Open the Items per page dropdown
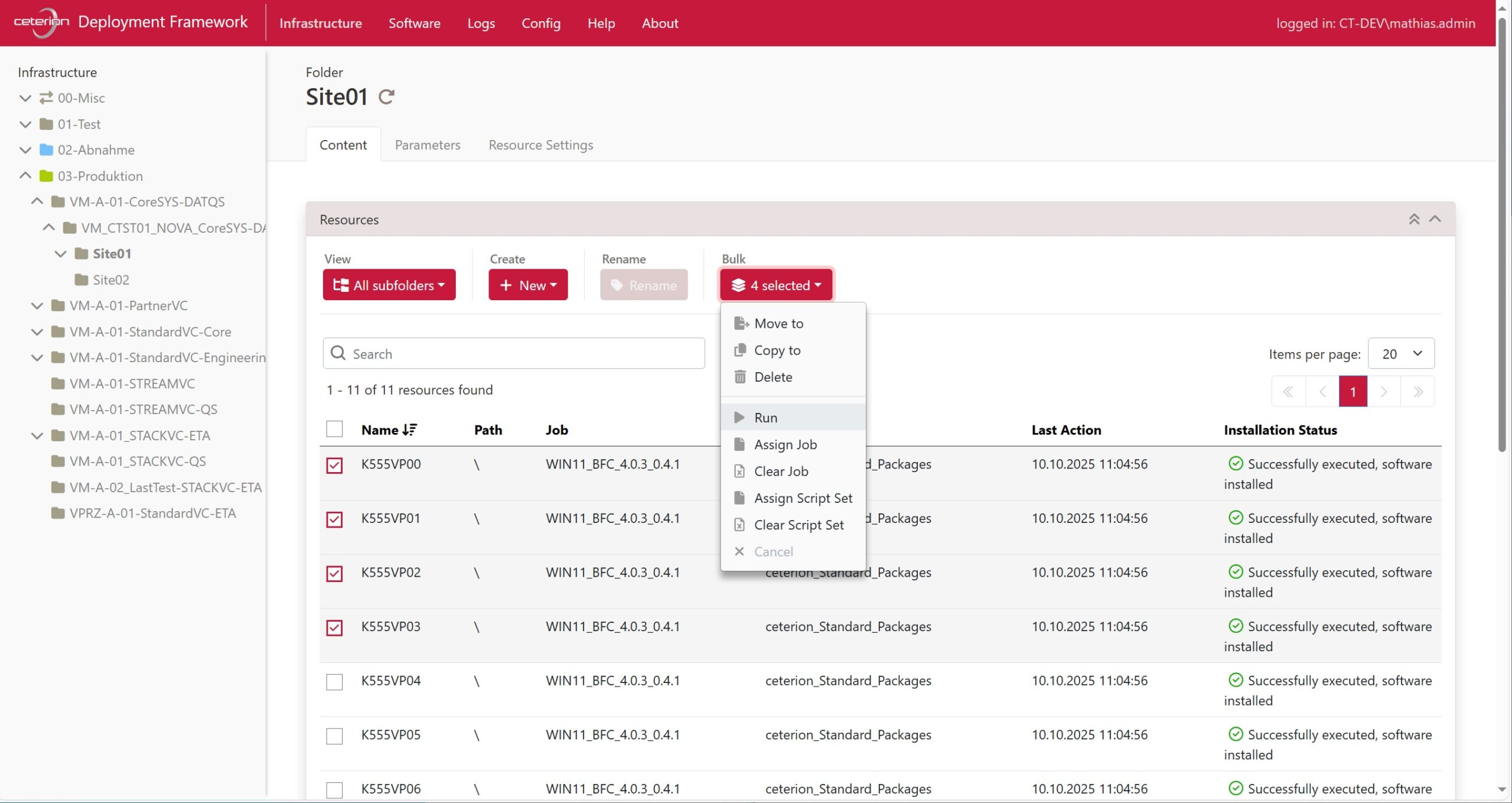The width and height of the screenshot is (1512, 803). (x=1400, y=353)
